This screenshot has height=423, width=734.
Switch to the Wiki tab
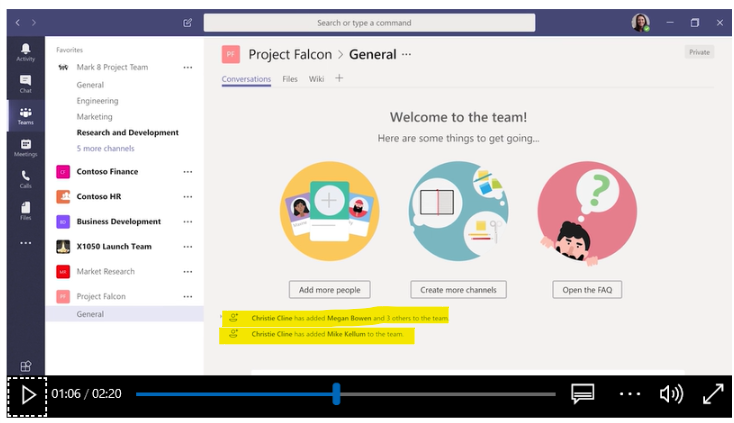[x=316, y=79]
